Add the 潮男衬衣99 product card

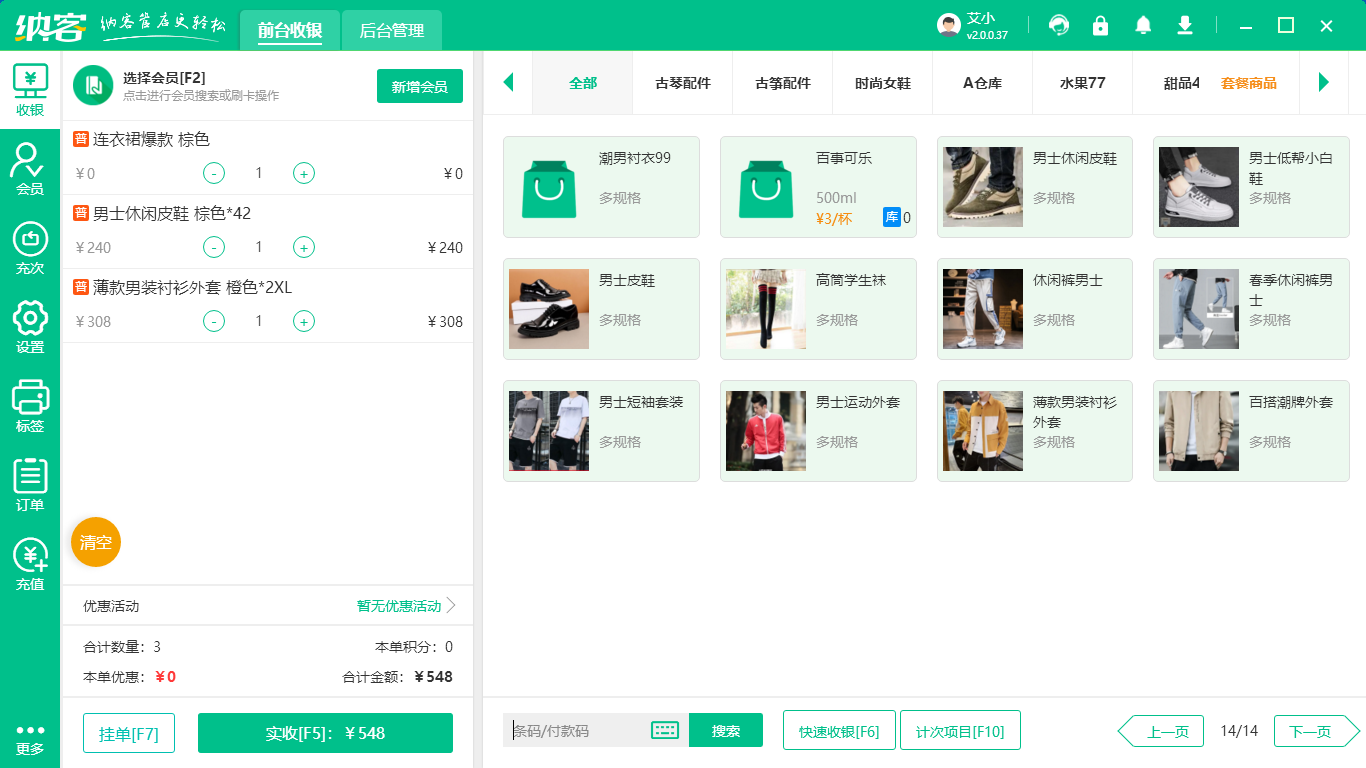[x=601, y=187]
